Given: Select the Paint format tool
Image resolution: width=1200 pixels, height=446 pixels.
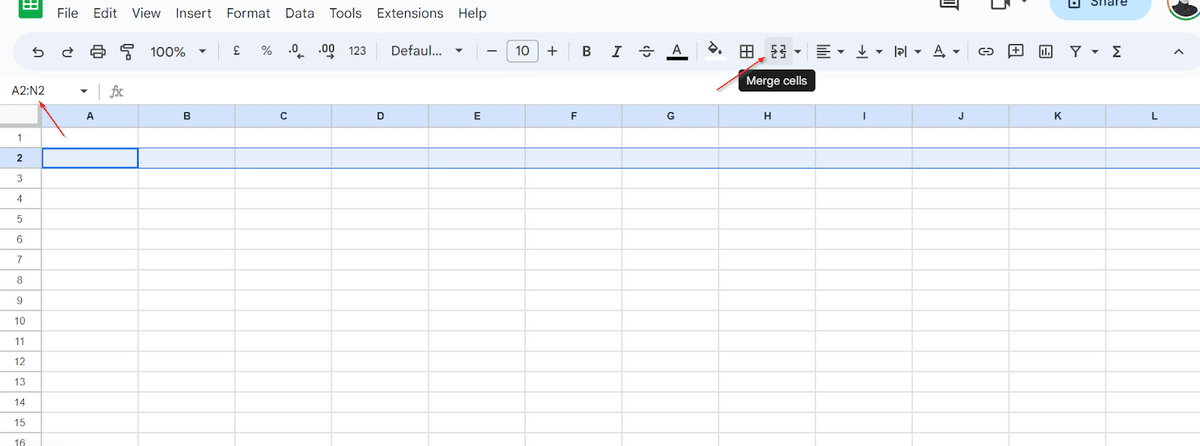Looking at the screenshot, I should click(127, 51).
